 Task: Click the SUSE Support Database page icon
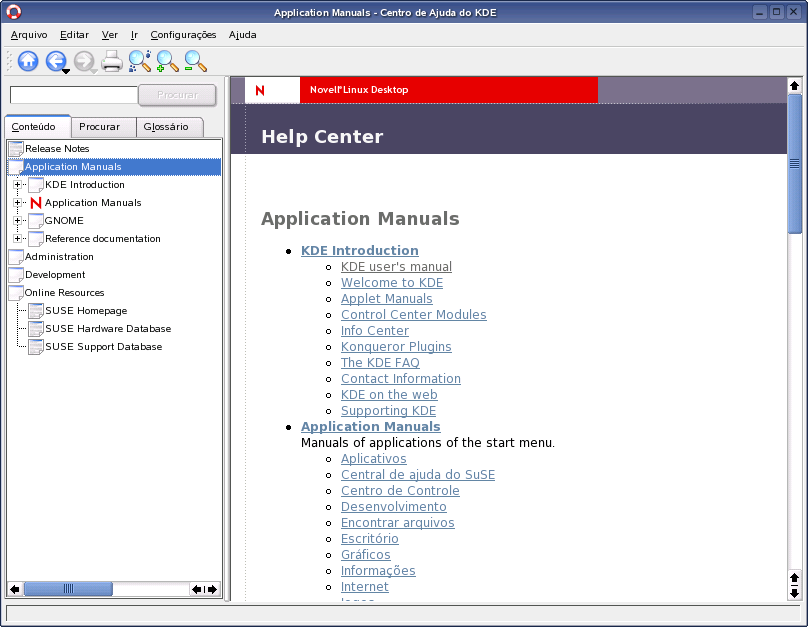[x=36, y=347]
